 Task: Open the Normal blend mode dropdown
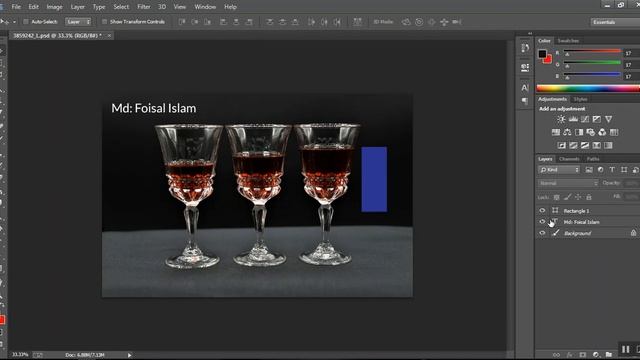click(x=568, y=183)
